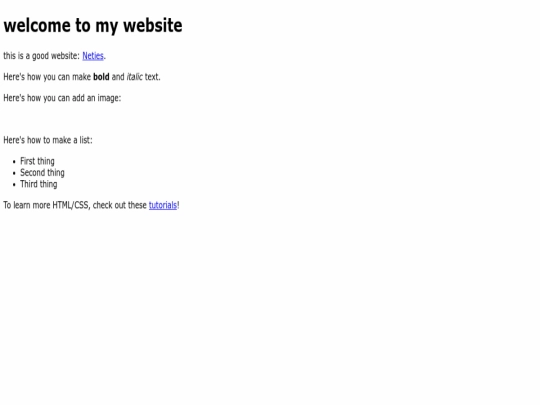Open the Neties link
Screen dimensions: 540x405
click(93, 56)
